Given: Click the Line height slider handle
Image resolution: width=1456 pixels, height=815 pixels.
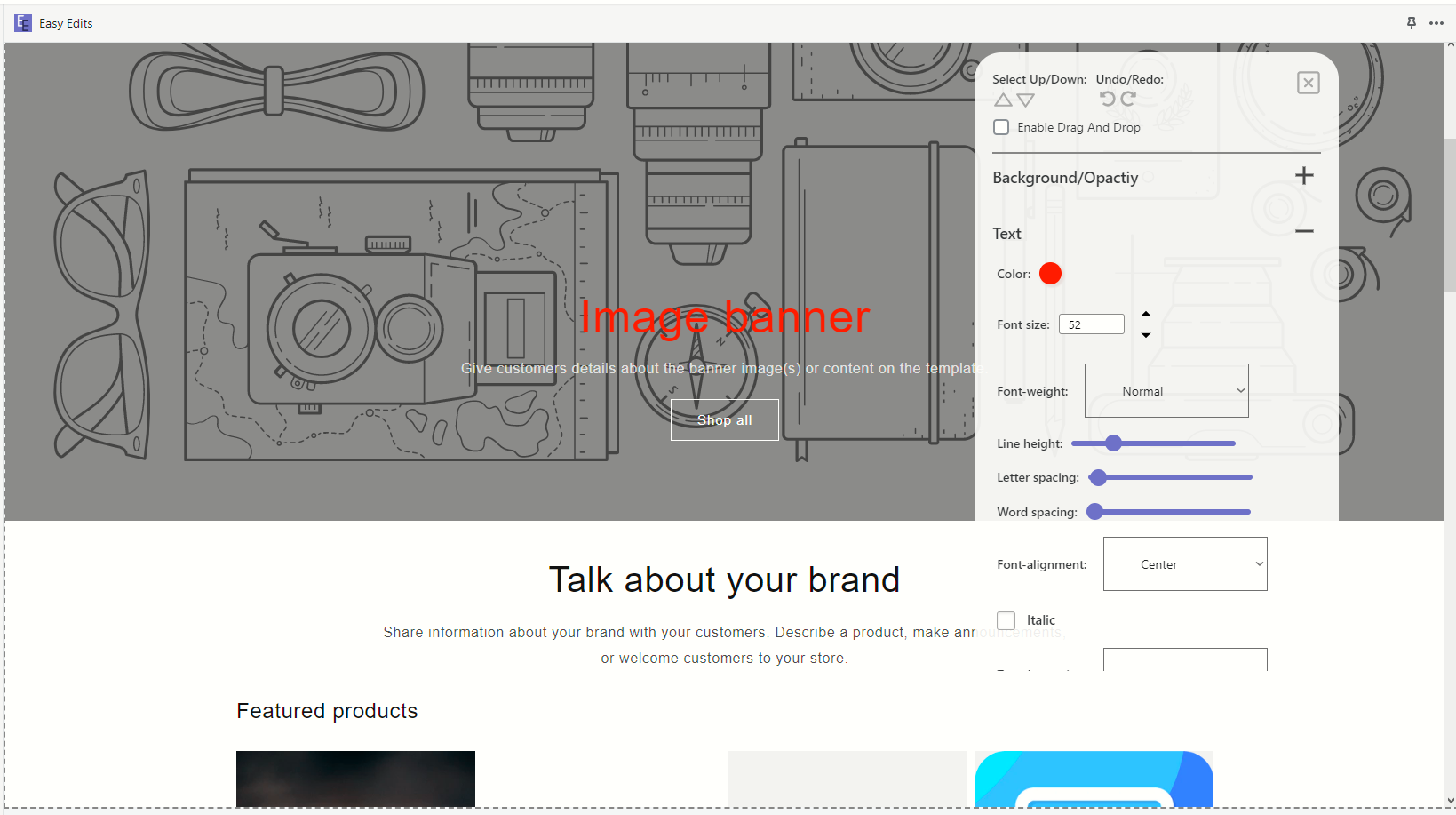Looking at the screenshot, I should [1113, 443].
